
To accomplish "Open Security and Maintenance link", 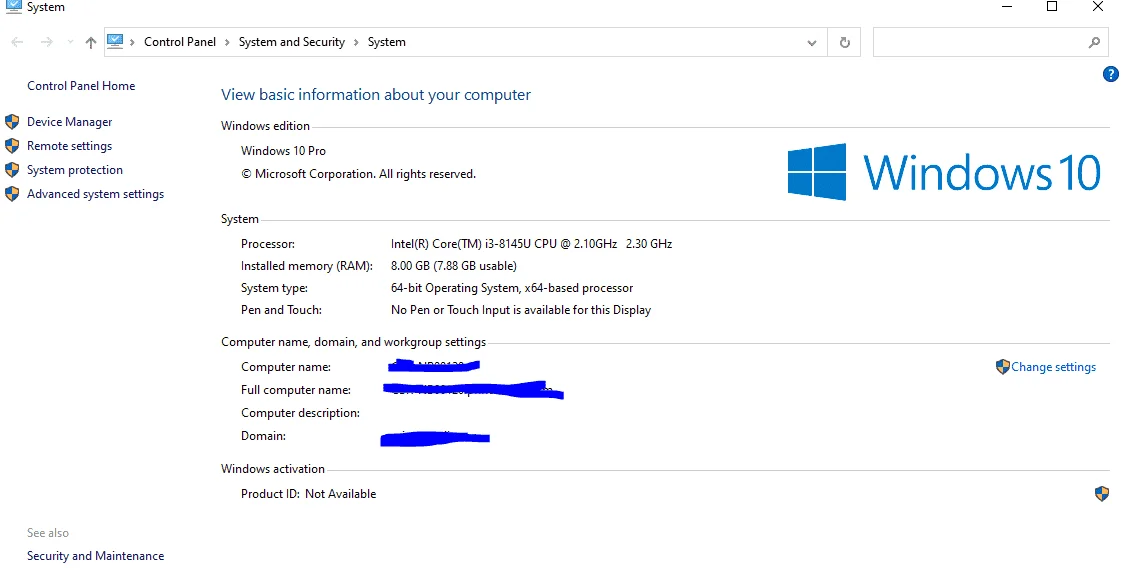I will 95,556.
